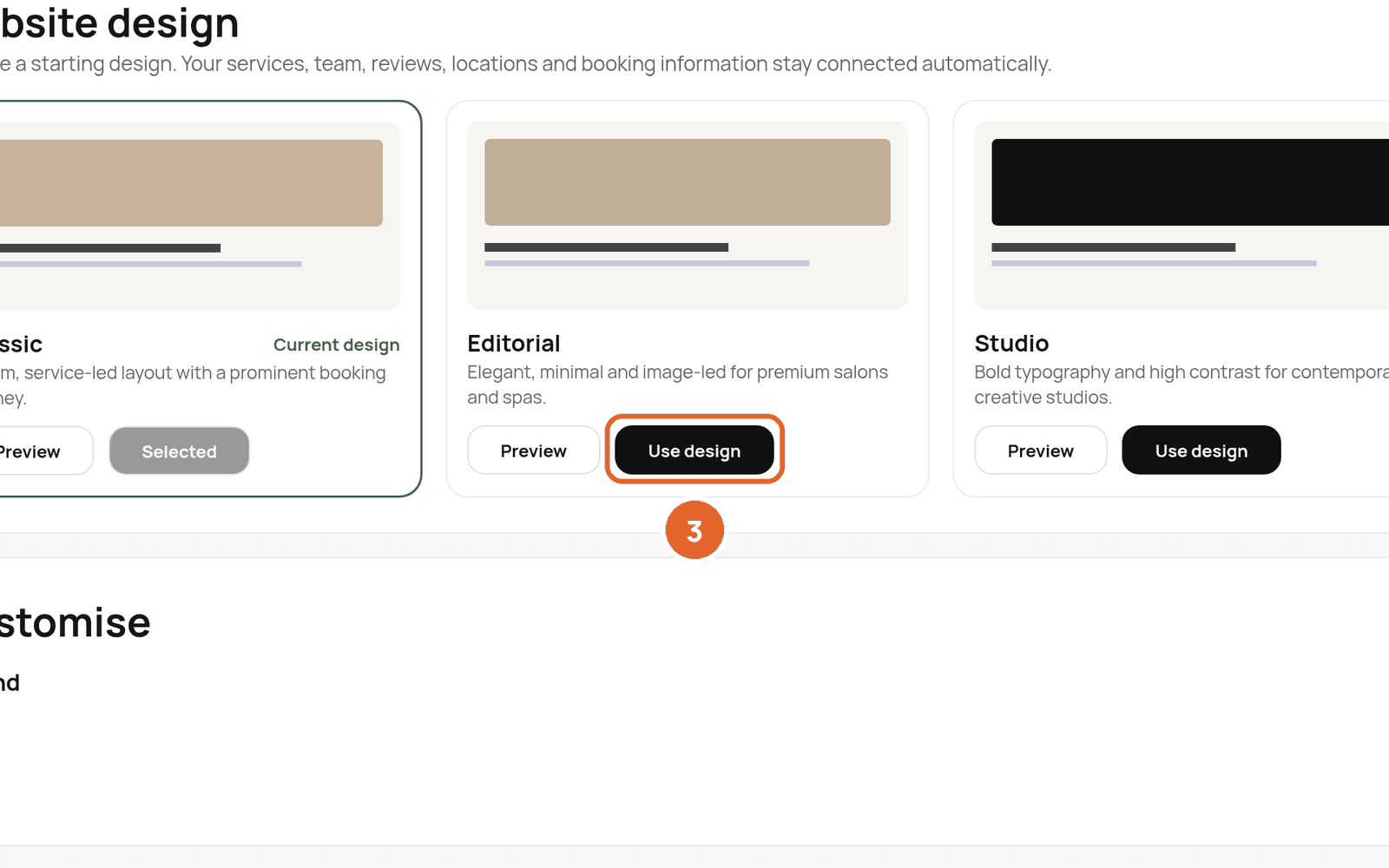Viewport: 1389px width, 868px height.
Task: Click the Current design label
Action: 337,345
